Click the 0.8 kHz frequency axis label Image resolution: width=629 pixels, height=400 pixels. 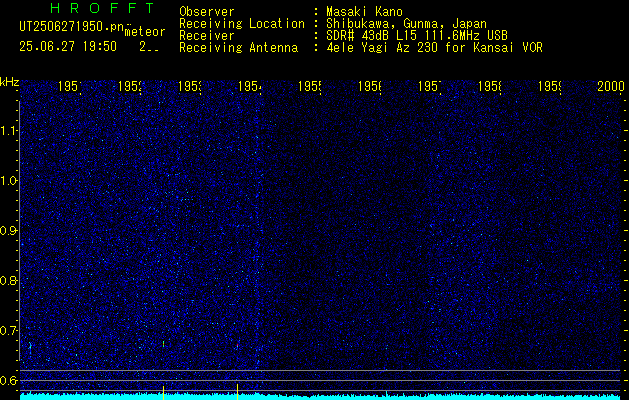[8, 280]
